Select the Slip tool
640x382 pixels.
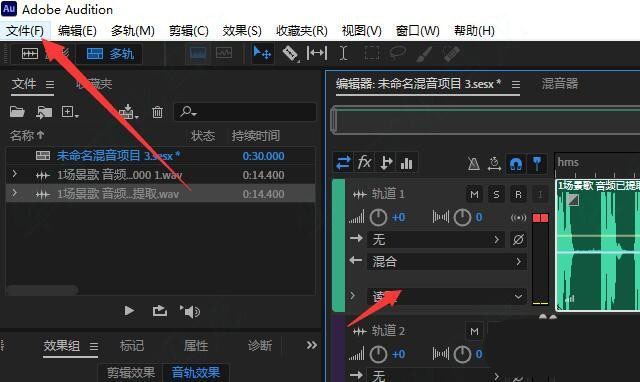(317, 53)
